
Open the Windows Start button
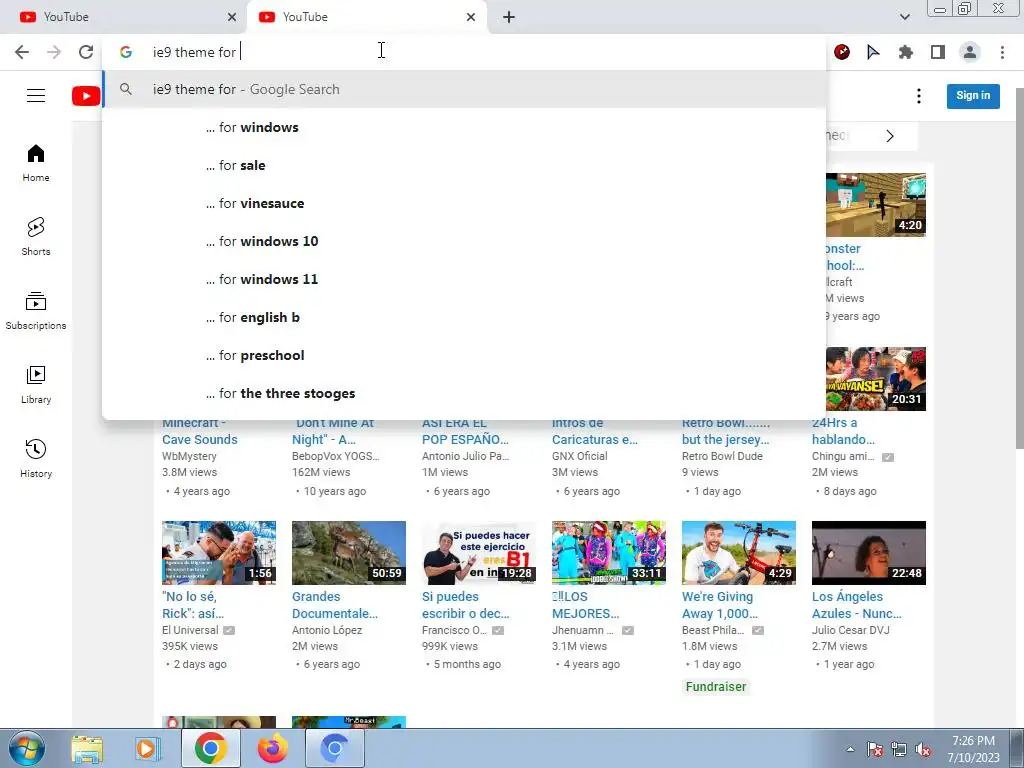(26, 748)
